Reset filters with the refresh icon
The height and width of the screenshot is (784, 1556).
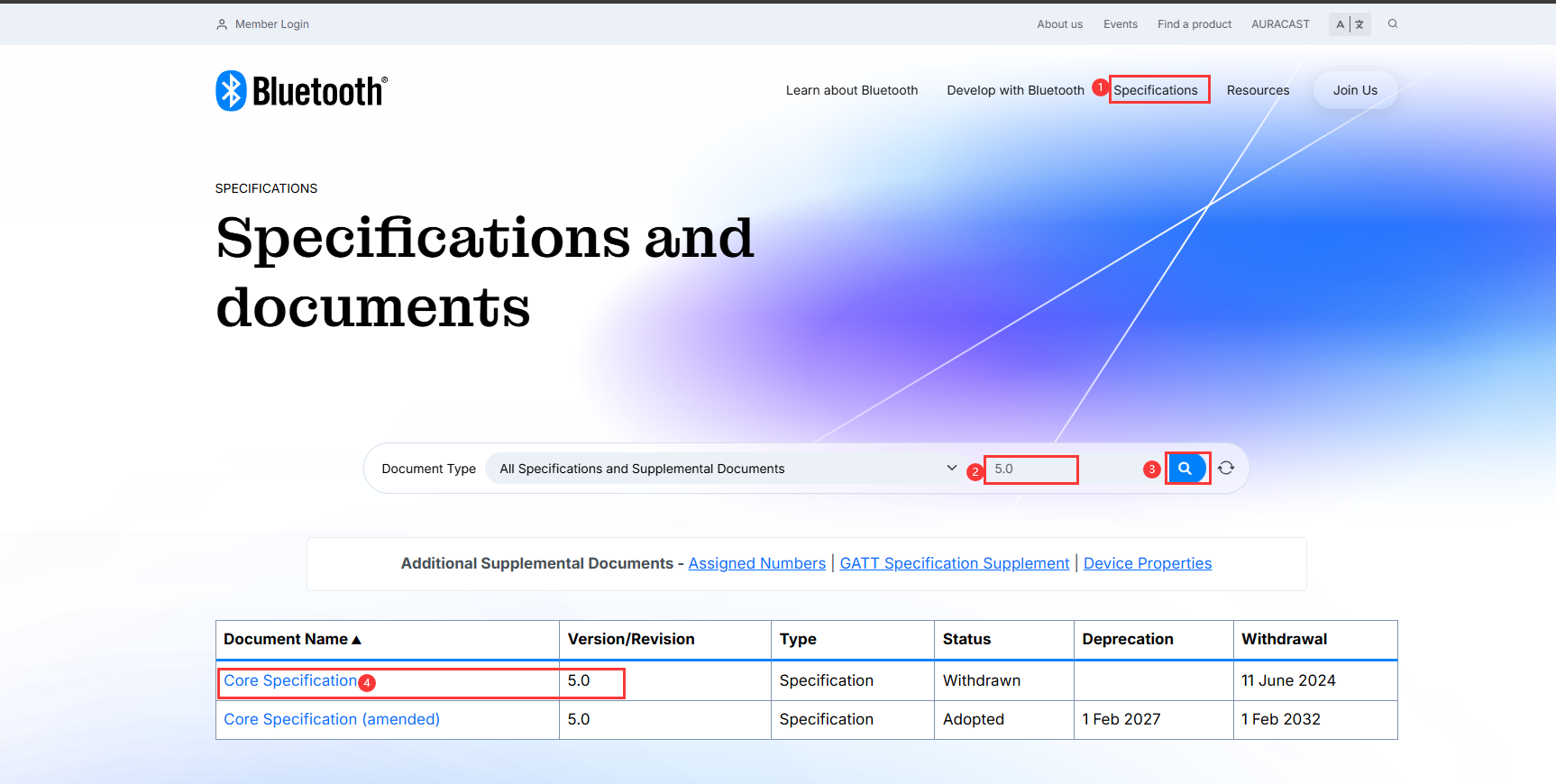coord(1226,468)
